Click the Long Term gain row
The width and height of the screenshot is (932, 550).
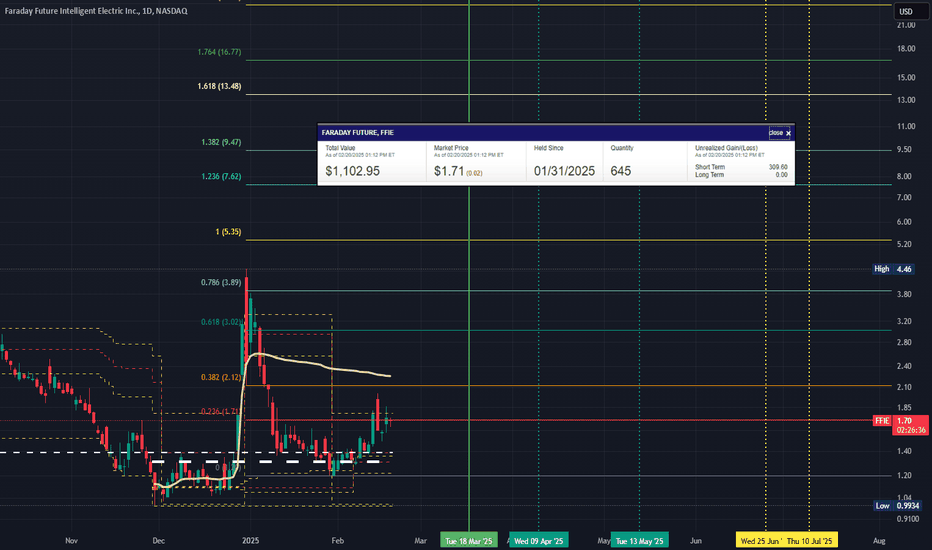(x=741, y=175)
